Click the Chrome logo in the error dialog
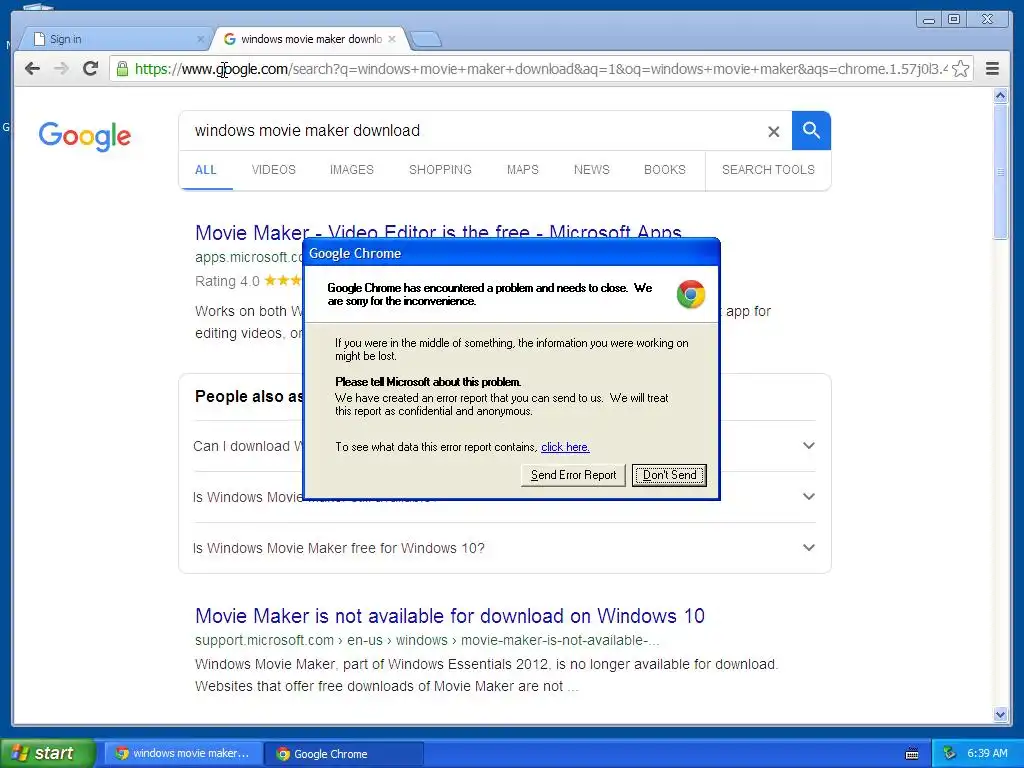The width and height of the screenshot is (1024, 768). (690, 295)
